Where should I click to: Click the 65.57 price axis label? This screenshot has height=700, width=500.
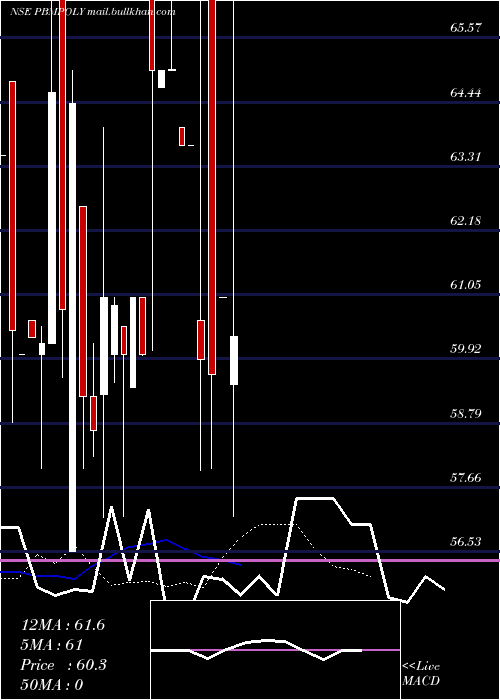[x=466, y=28]
